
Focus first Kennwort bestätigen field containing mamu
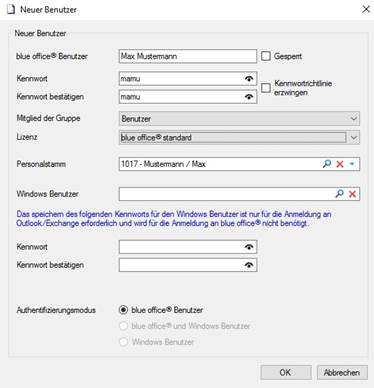pyautogui.click(x=188, y=97)
